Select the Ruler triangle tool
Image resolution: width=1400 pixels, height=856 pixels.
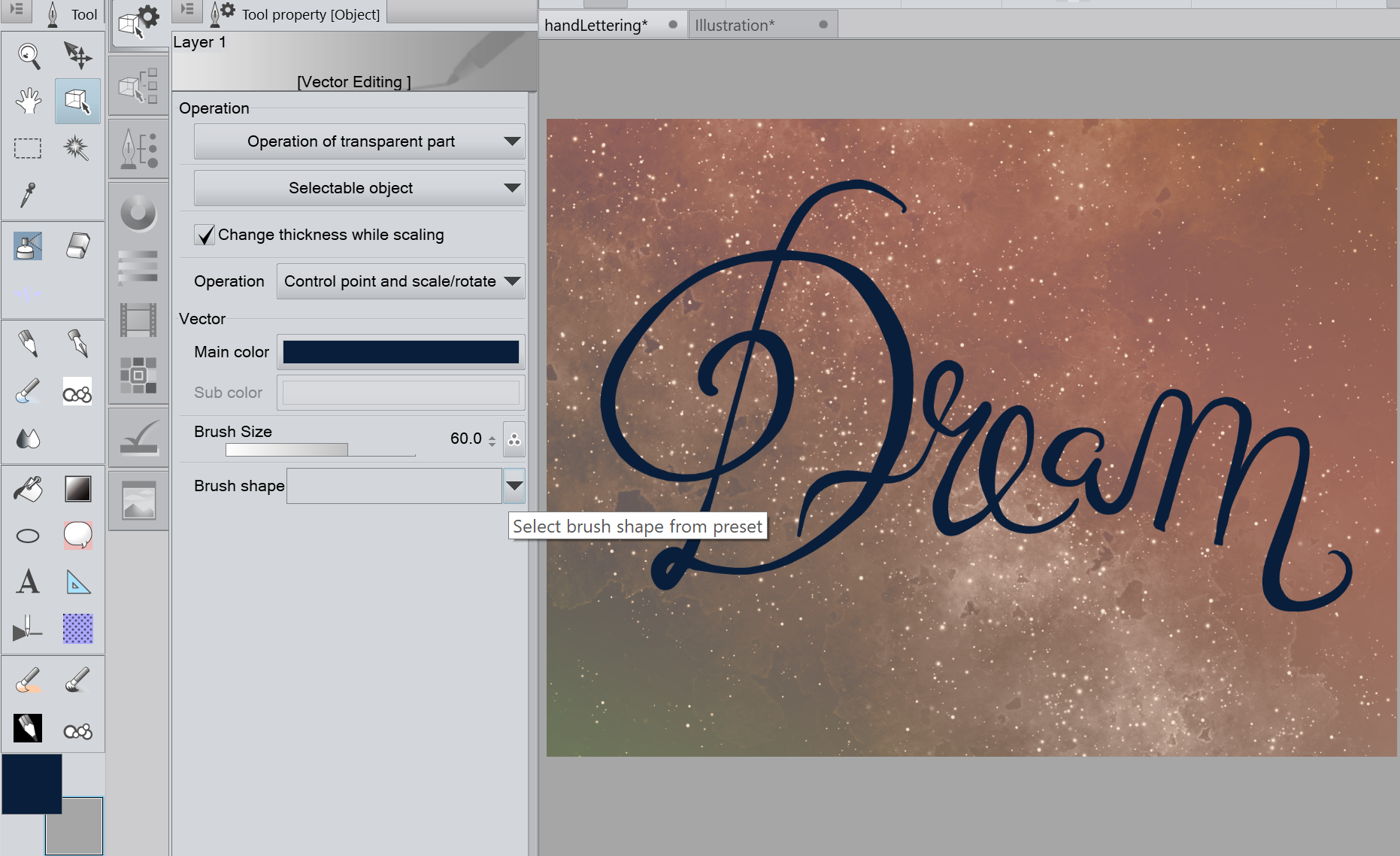(x=77, y=582)
